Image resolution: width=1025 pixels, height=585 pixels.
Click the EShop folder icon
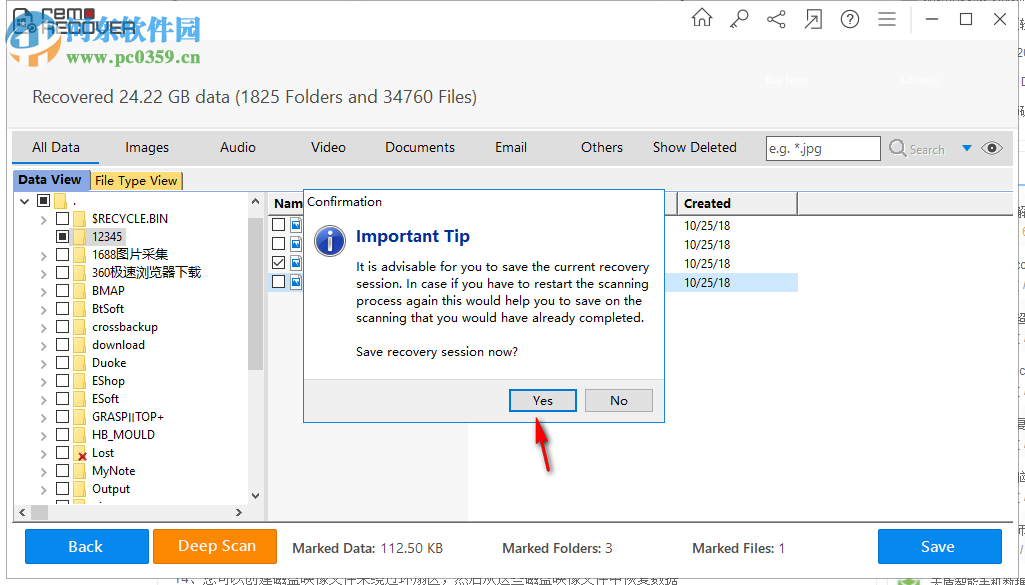pyautogui.click(x=80, y=380)
